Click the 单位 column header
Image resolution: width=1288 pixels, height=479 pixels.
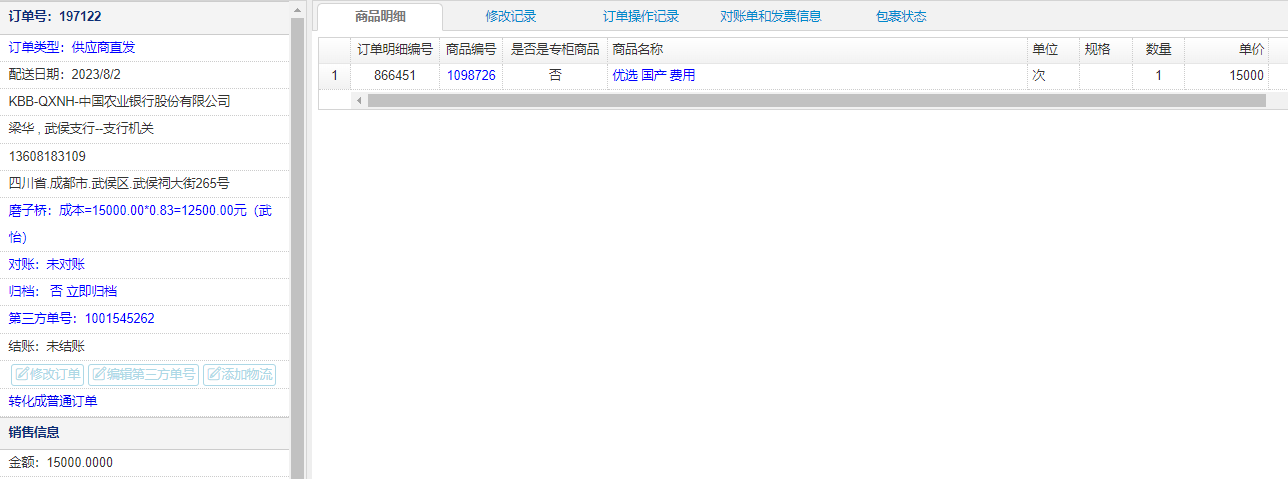pyautogui.click(x=1053, y=49)
